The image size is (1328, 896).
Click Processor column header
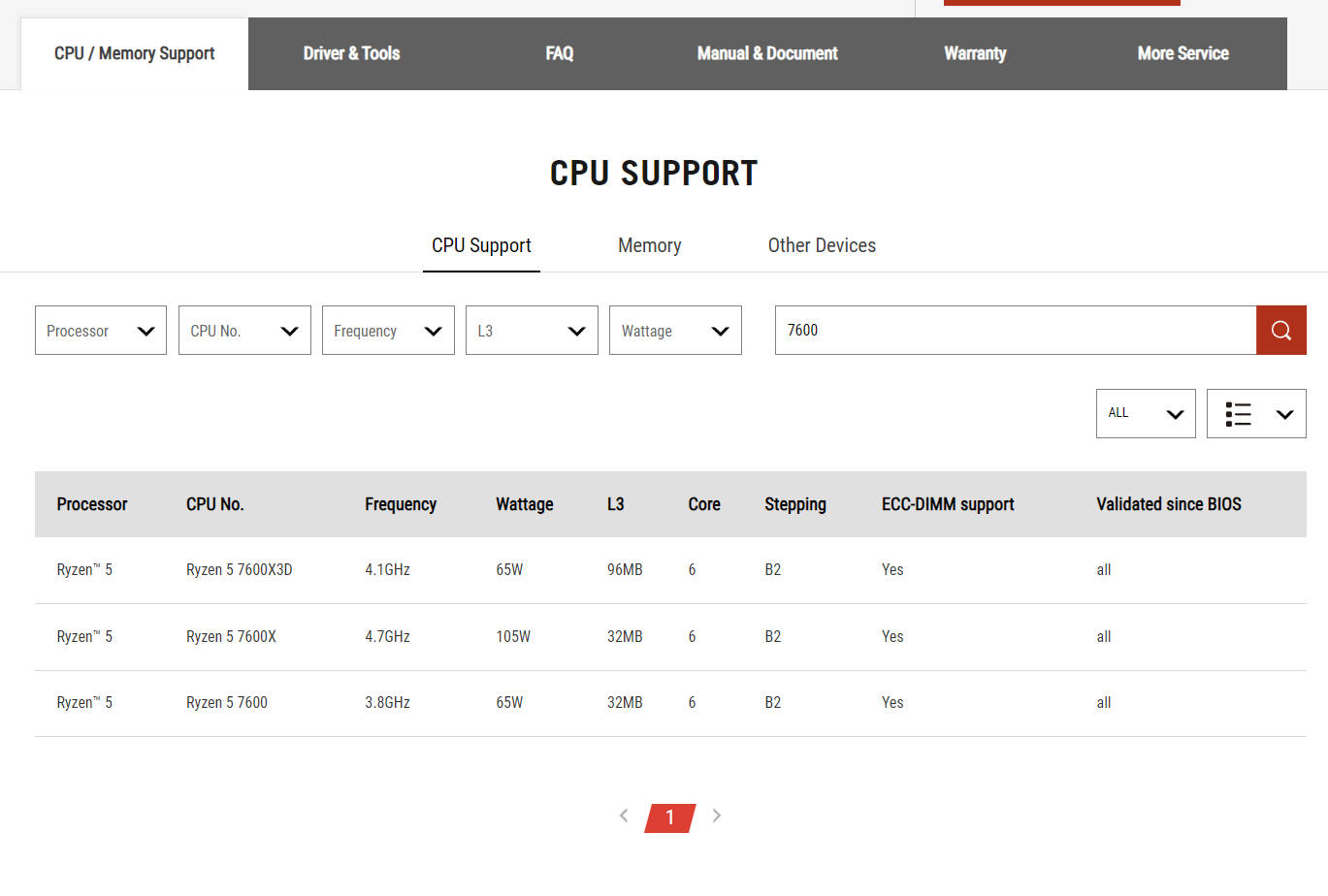(92, 504)
